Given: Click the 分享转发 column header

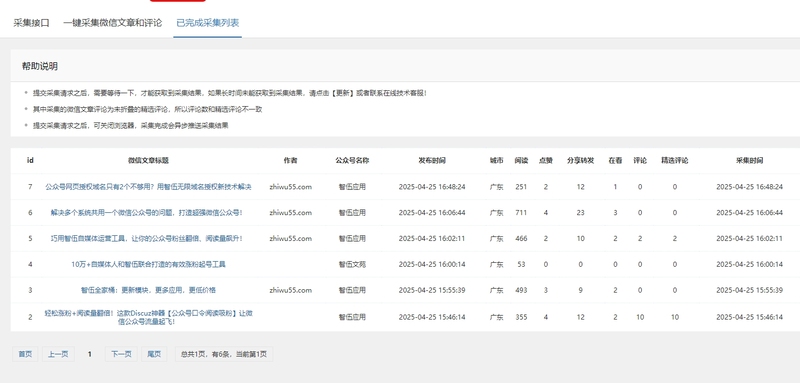Looking at the screenshot, I should [581, 161].
